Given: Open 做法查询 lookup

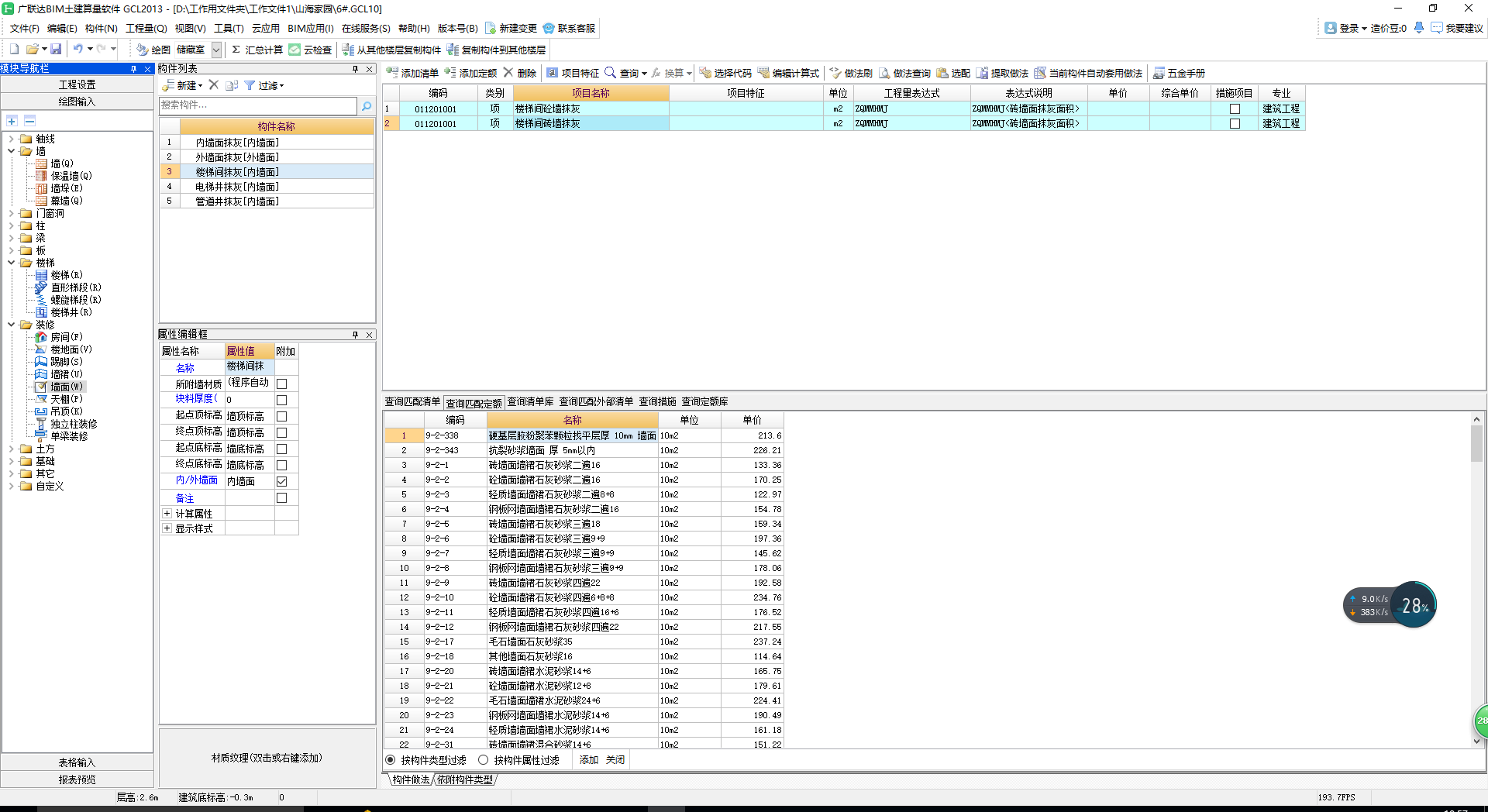Looking at the screenshot, I should (904, 73).
